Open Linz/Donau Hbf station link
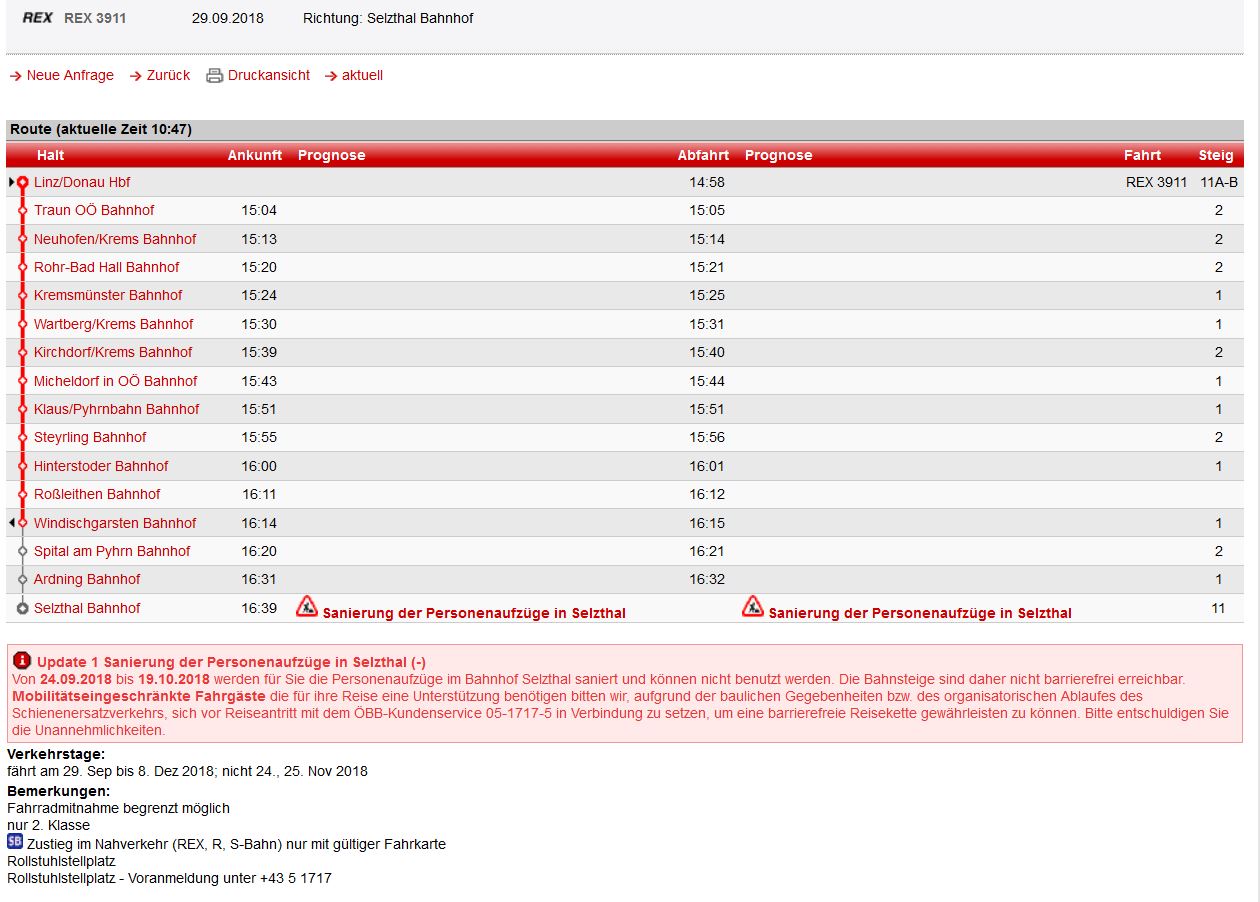1260x902 pixels. [82, 182]
